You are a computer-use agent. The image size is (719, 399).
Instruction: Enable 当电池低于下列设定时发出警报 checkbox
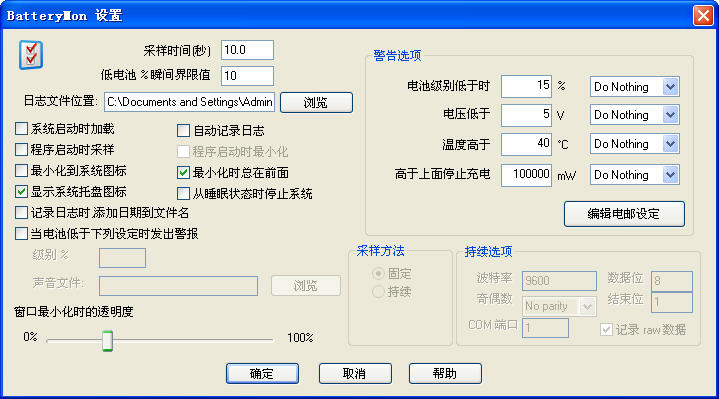(22, 234)
